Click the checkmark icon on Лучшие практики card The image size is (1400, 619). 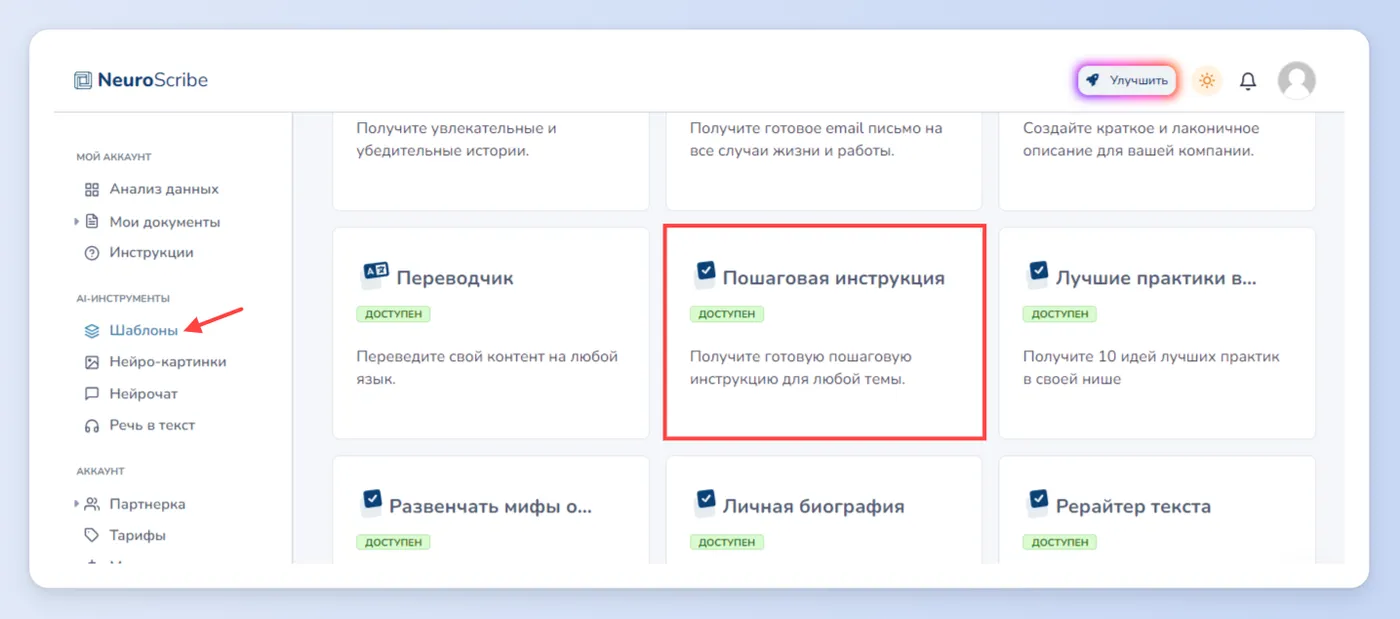(1039, 274)
